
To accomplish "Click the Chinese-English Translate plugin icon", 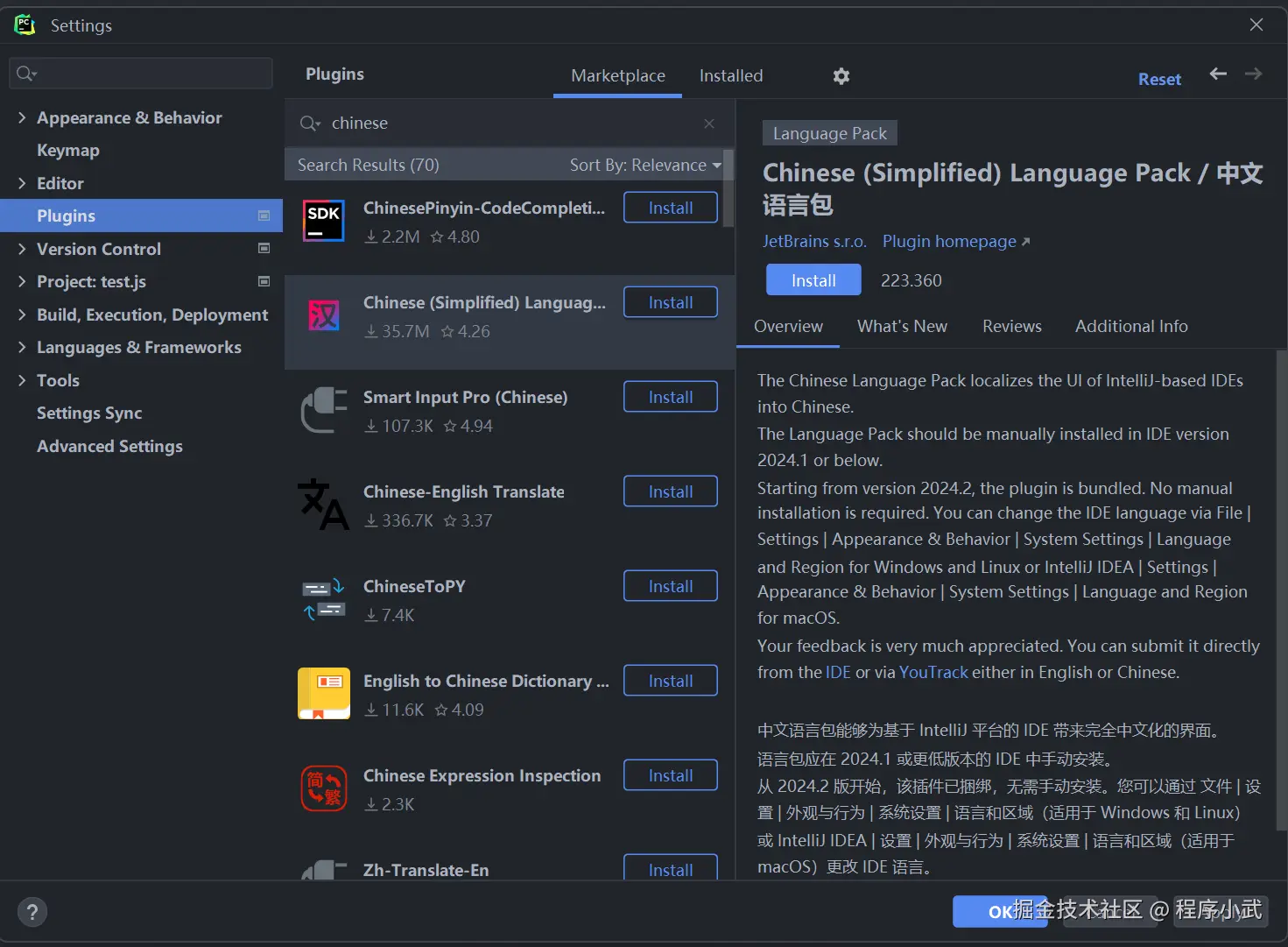I will pyautogui.click(x=324, y=505).
